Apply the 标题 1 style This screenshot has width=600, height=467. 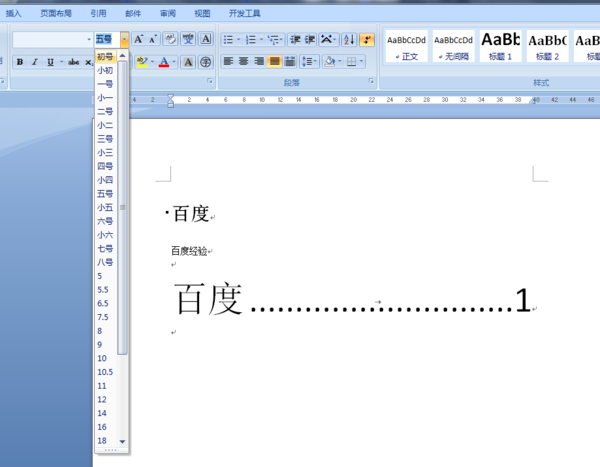[501, 47]
